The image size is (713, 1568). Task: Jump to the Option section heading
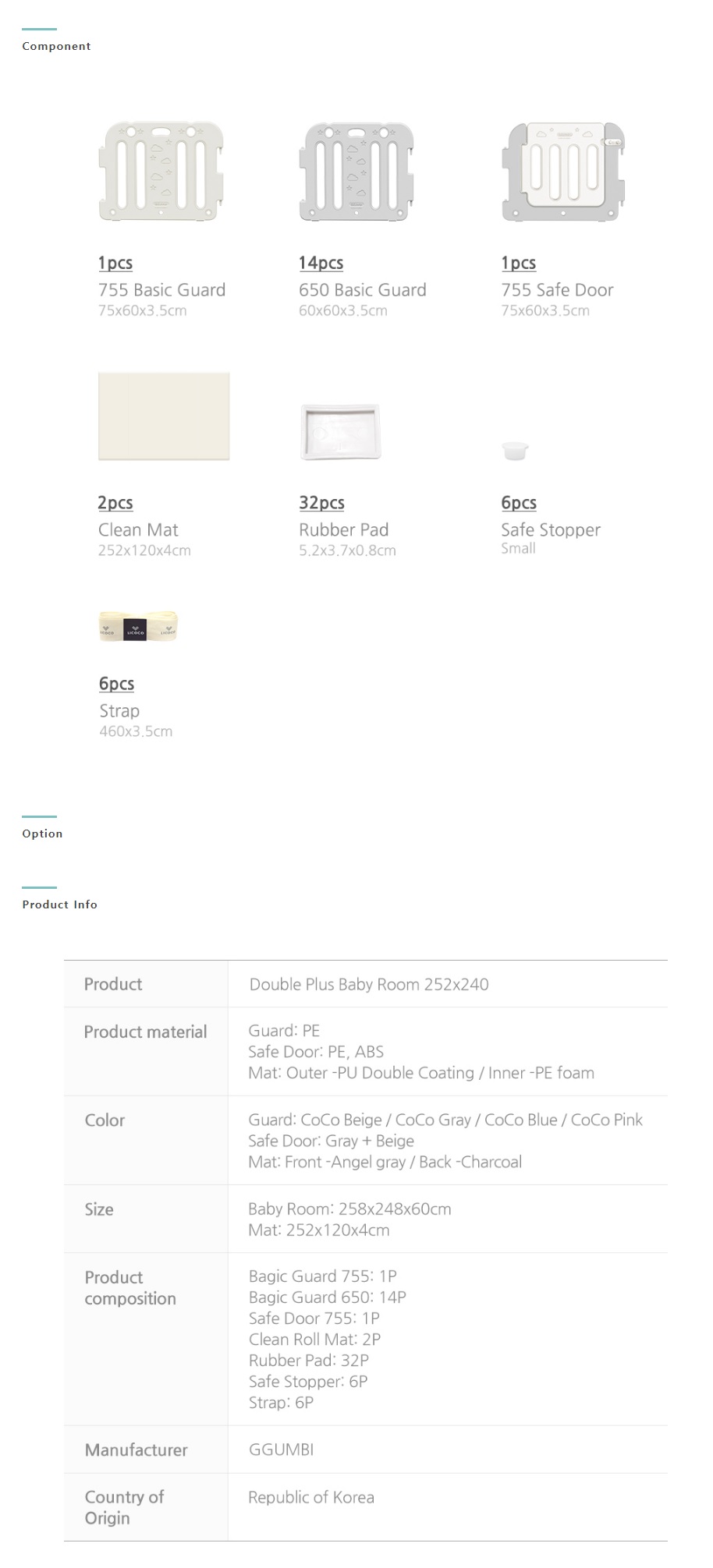click(42, 834)
